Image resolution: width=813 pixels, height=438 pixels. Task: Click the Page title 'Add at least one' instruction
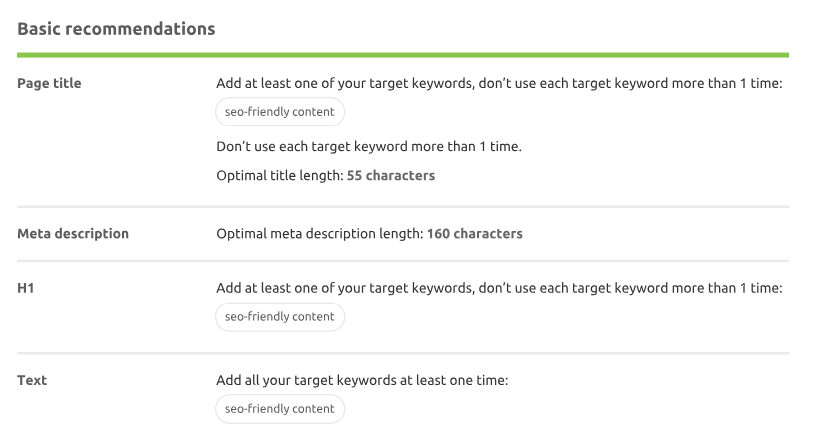(498, 84)
